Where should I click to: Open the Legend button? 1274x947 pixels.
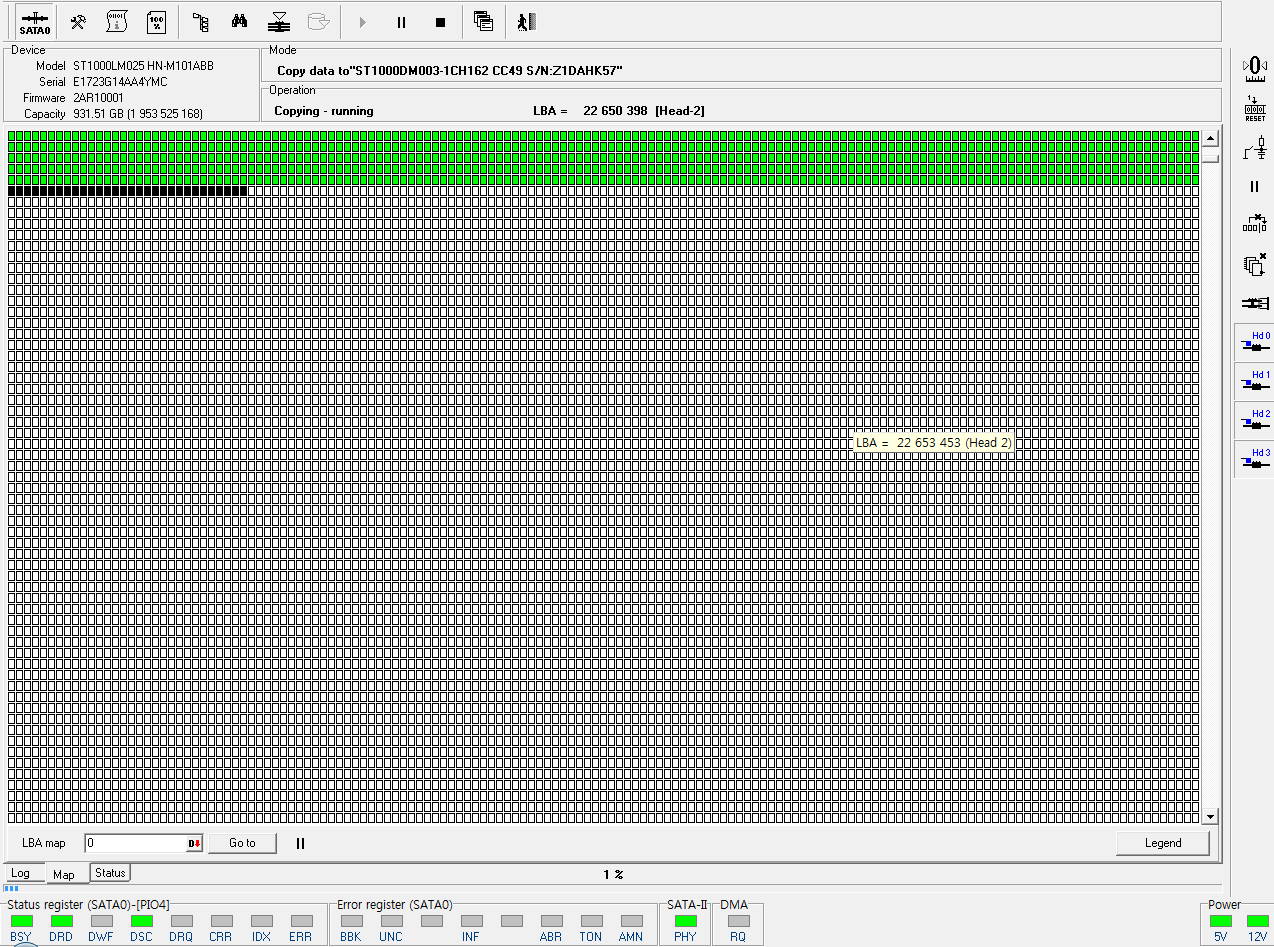pyautogui.click(x=1163, y=843)
